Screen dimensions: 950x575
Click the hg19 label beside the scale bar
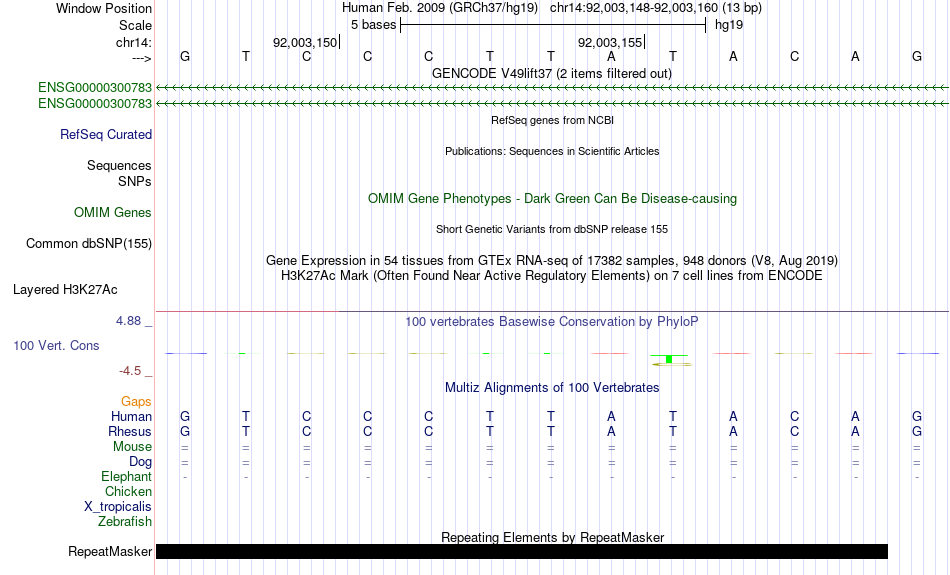[x=729, y=25]
